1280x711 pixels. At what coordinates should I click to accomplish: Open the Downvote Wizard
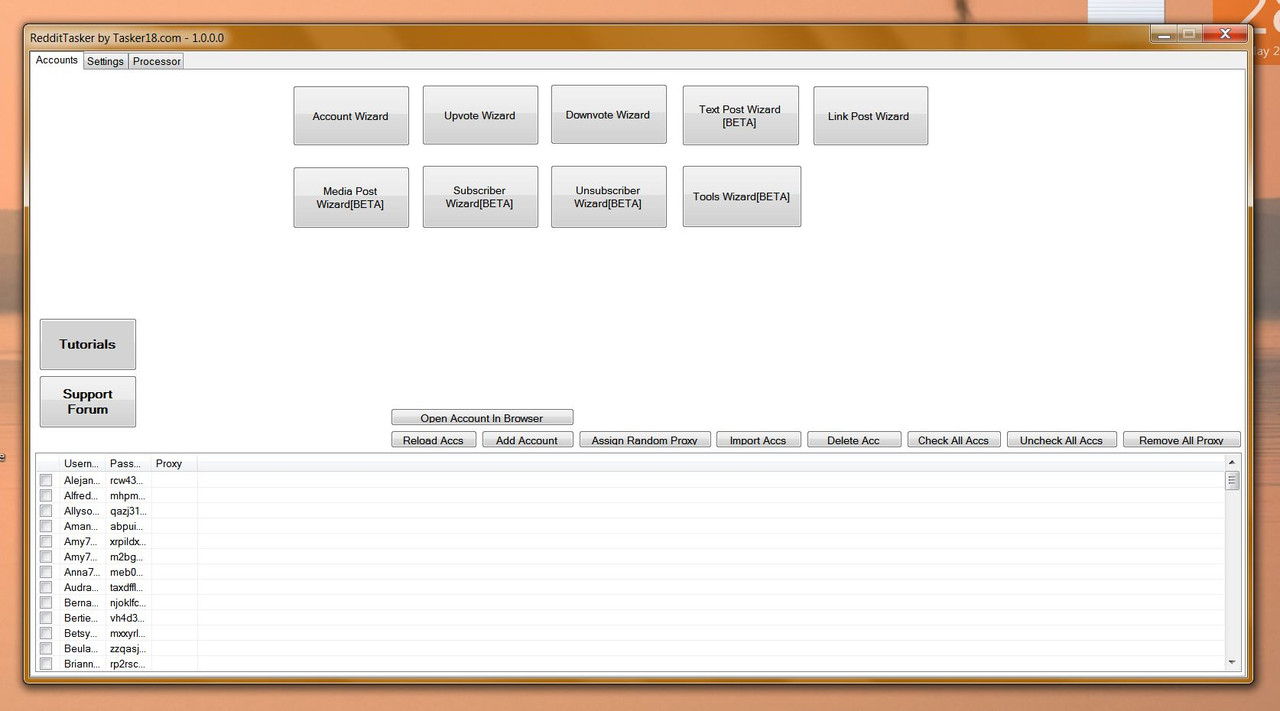(608, 114)
